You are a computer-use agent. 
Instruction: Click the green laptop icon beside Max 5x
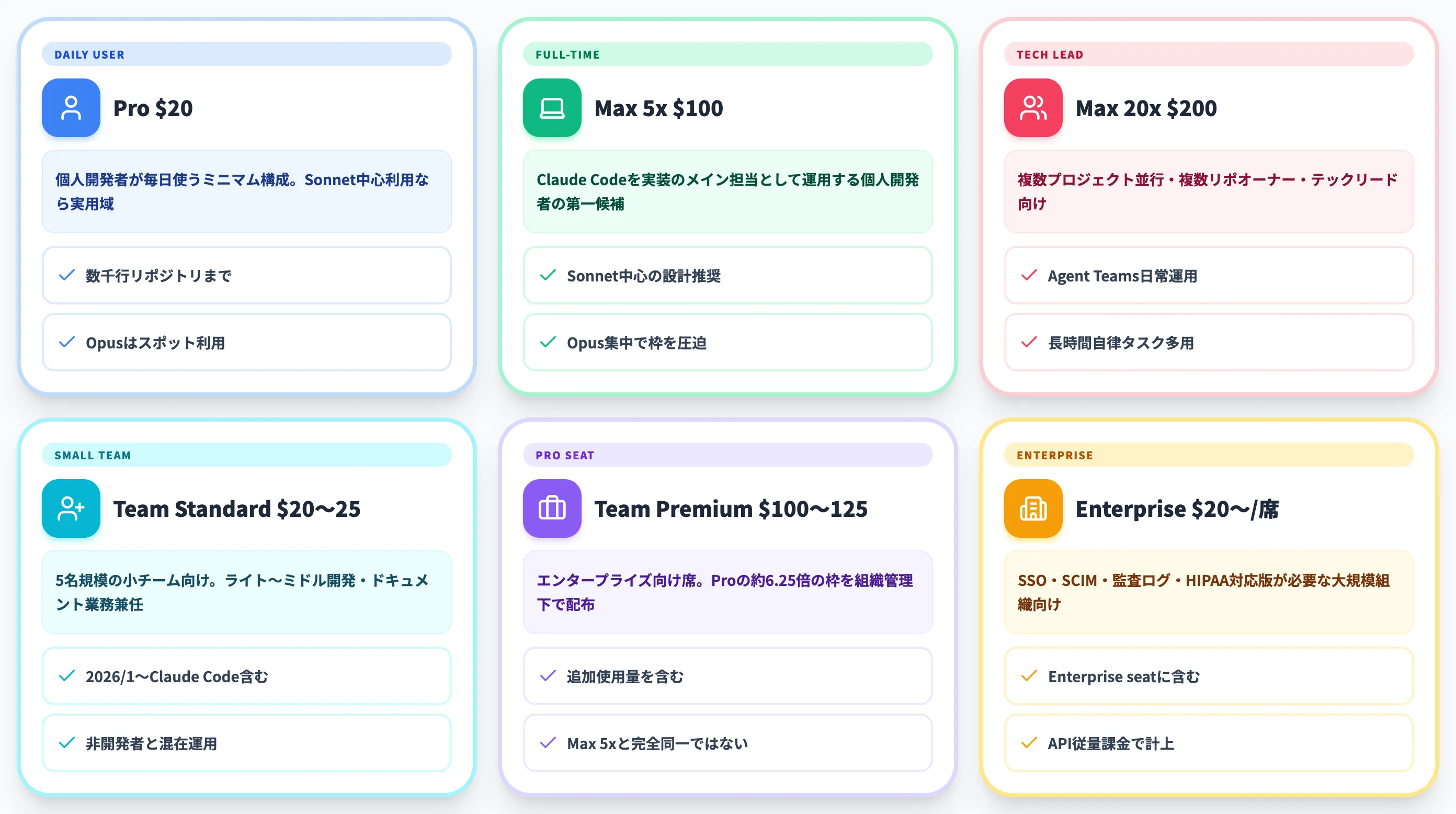pyautogui.click(x=552, y=108)
